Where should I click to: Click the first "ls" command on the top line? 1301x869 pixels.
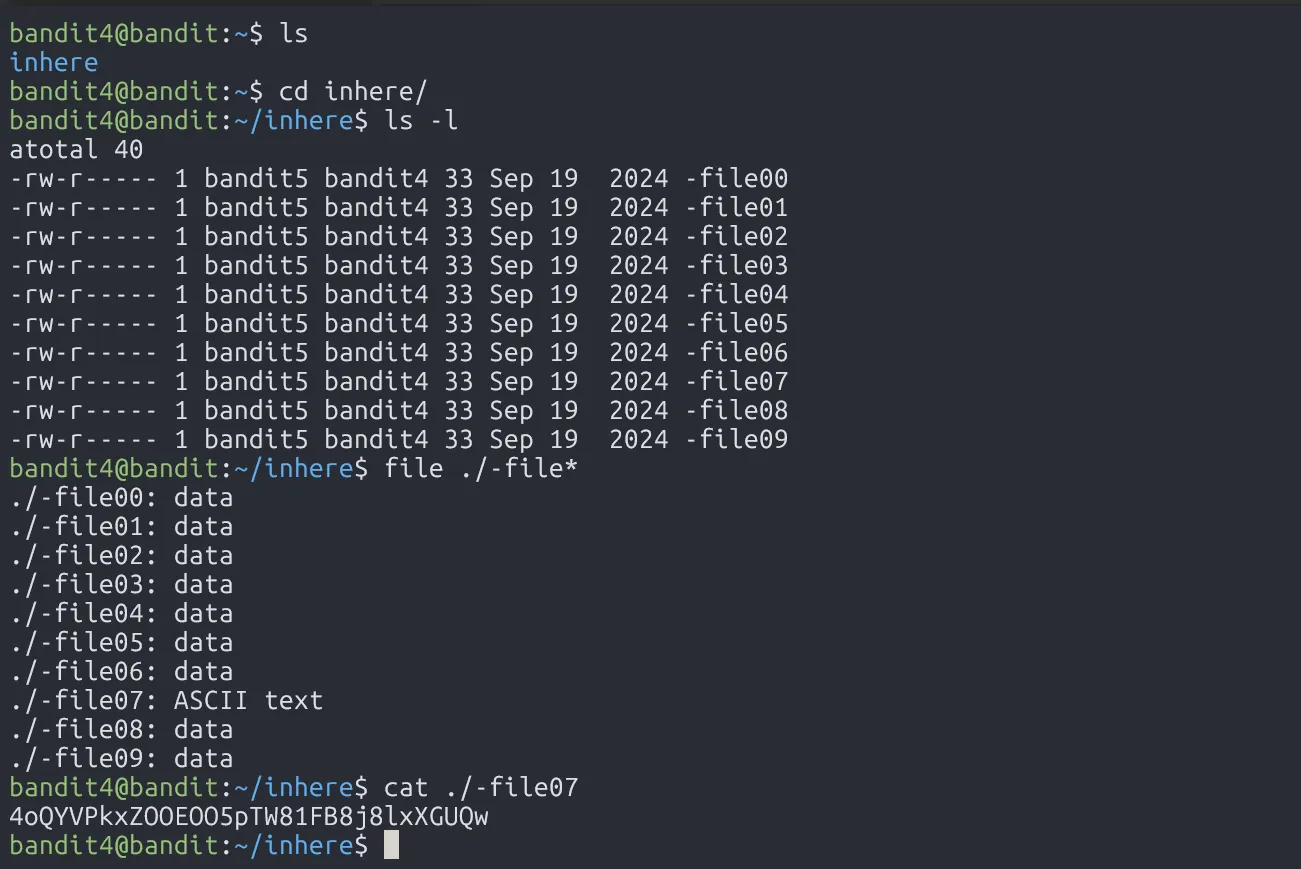pyautogui.click(x=293, y=33)
